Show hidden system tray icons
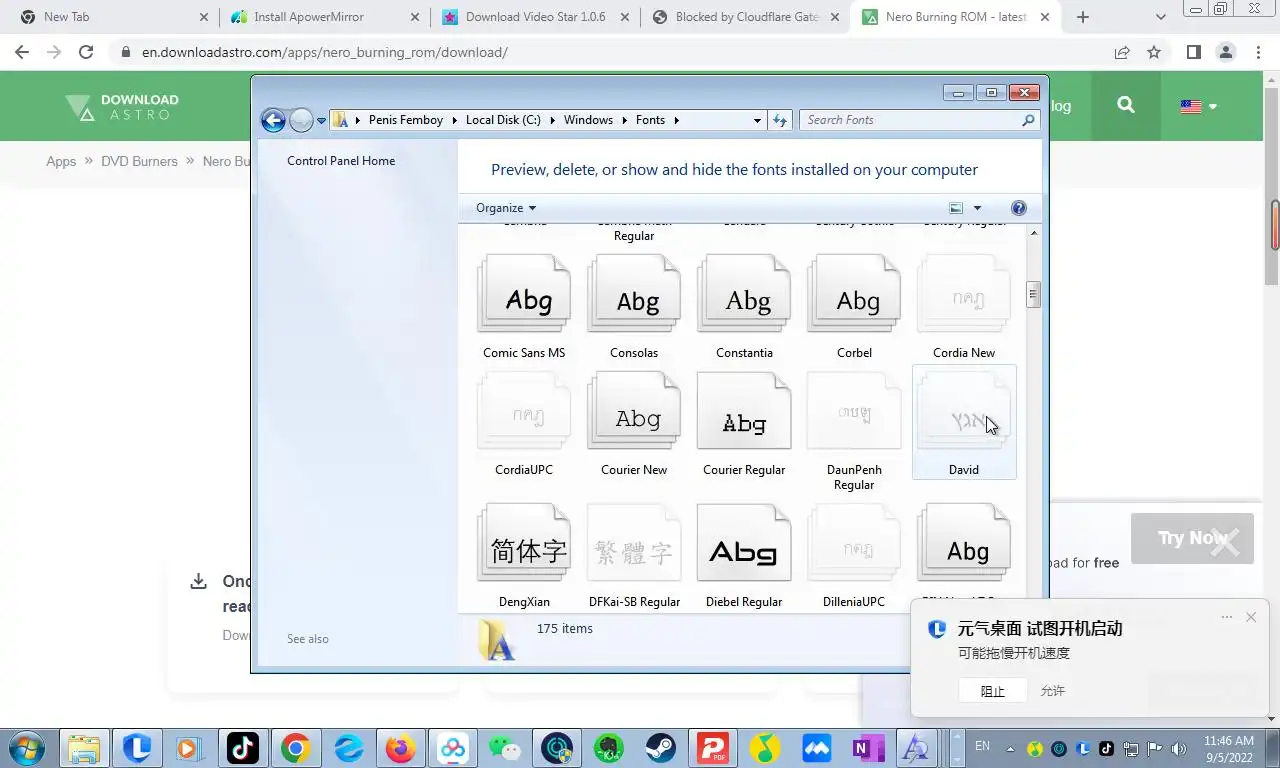The width and height of the screenshot is (1280, 768). pos(1010,748)
